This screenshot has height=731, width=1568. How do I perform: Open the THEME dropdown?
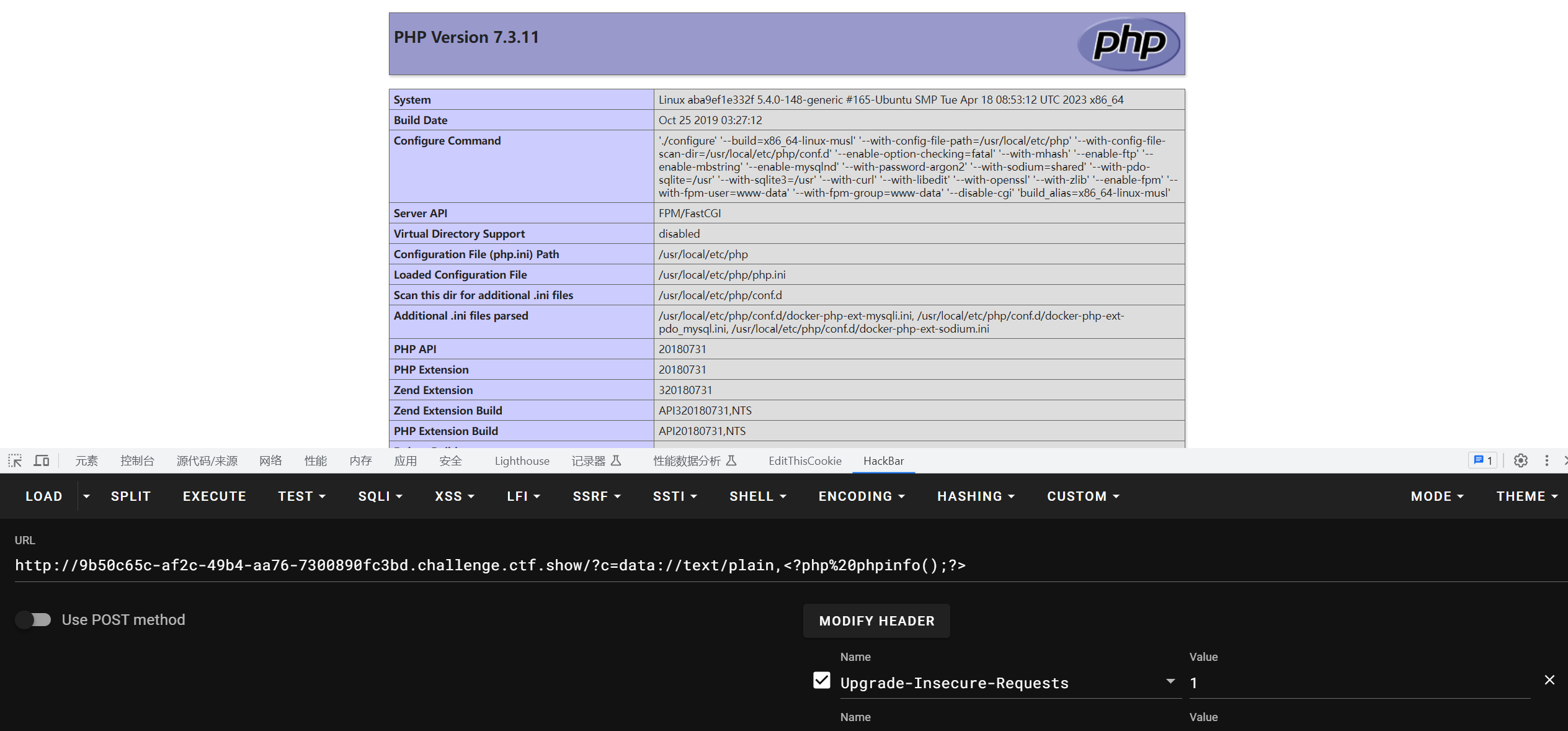tap(1526, 496)
